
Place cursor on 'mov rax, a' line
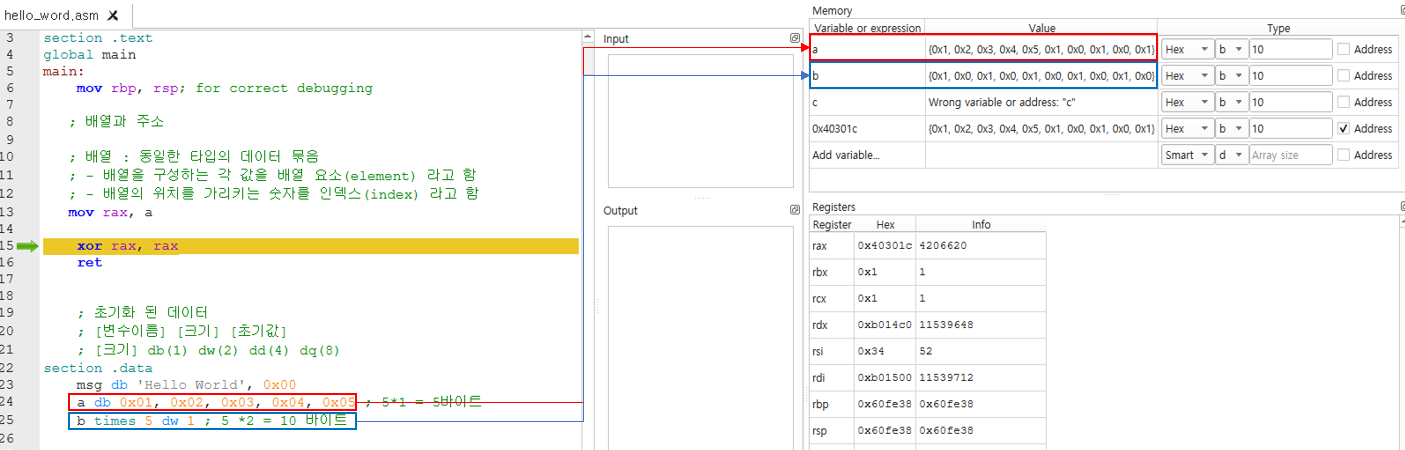coord(110,213)
